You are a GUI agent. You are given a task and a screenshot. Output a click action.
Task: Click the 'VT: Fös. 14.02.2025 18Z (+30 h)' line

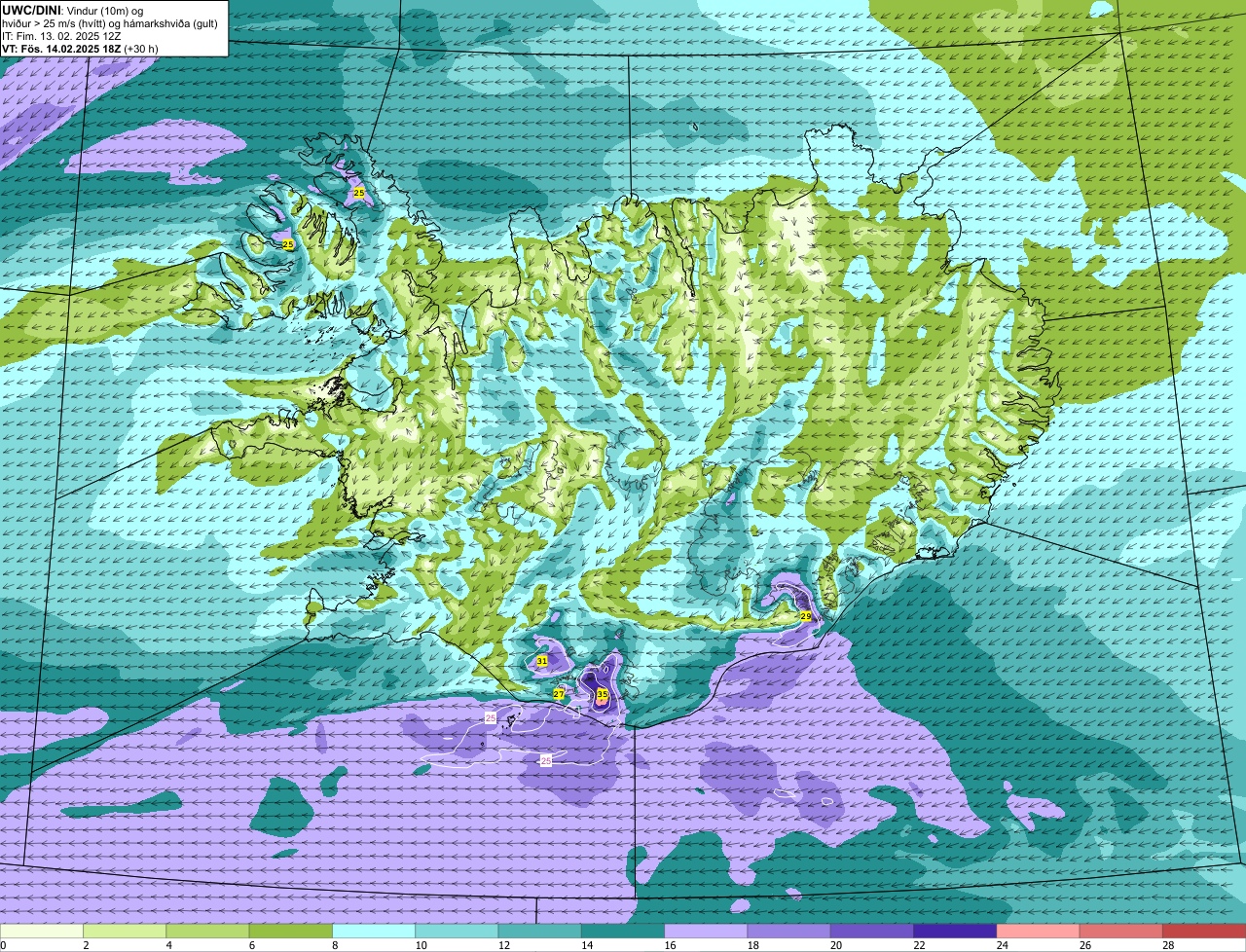point(80,49)
